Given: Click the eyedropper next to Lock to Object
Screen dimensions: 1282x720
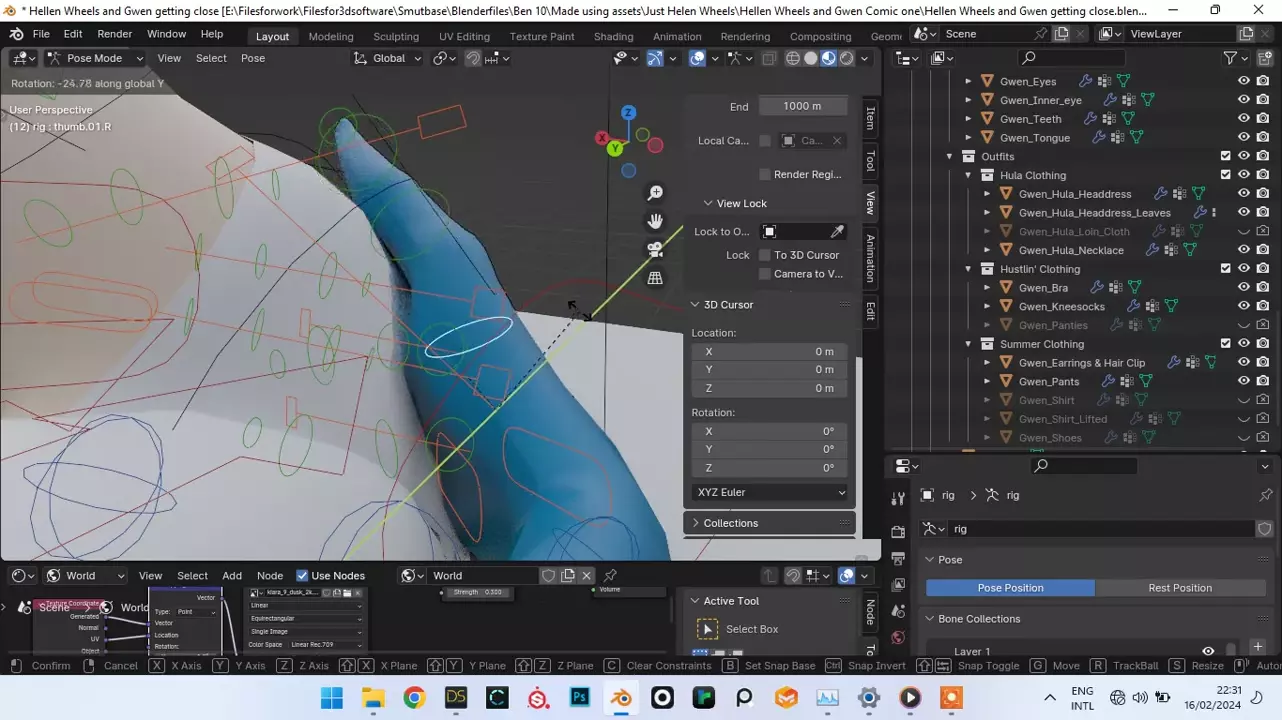Looking at the screenshot, I should point(837,232).
